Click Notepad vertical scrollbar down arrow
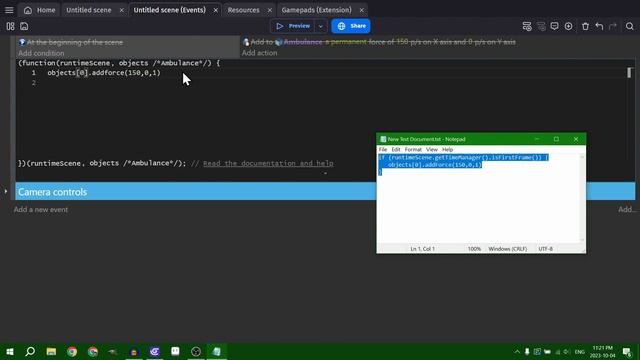640x360 pixels. [582, 240]
